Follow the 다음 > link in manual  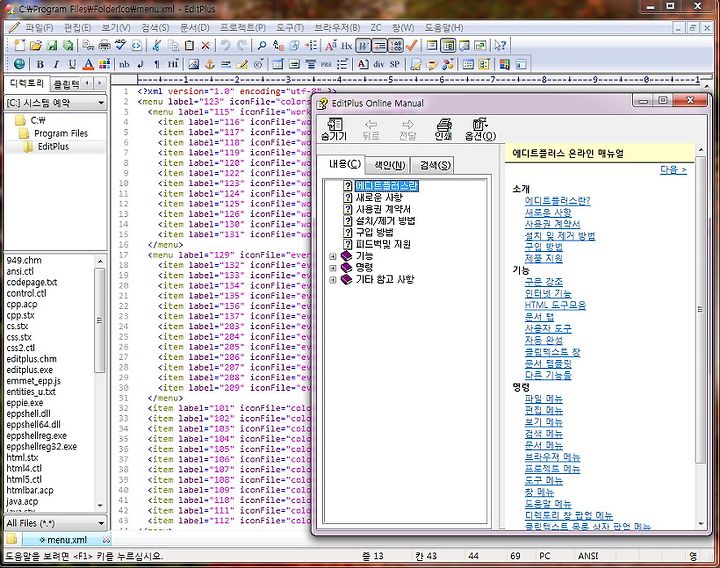[673, 169]
